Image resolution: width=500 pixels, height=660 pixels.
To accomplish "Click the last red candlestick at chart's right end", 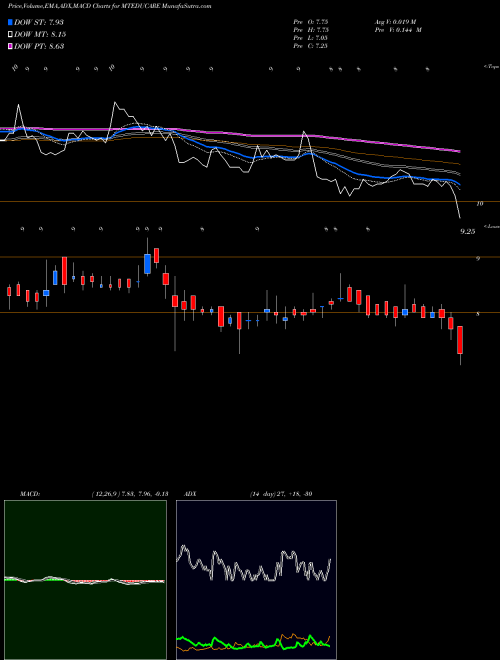I will (x=460, y=340).
